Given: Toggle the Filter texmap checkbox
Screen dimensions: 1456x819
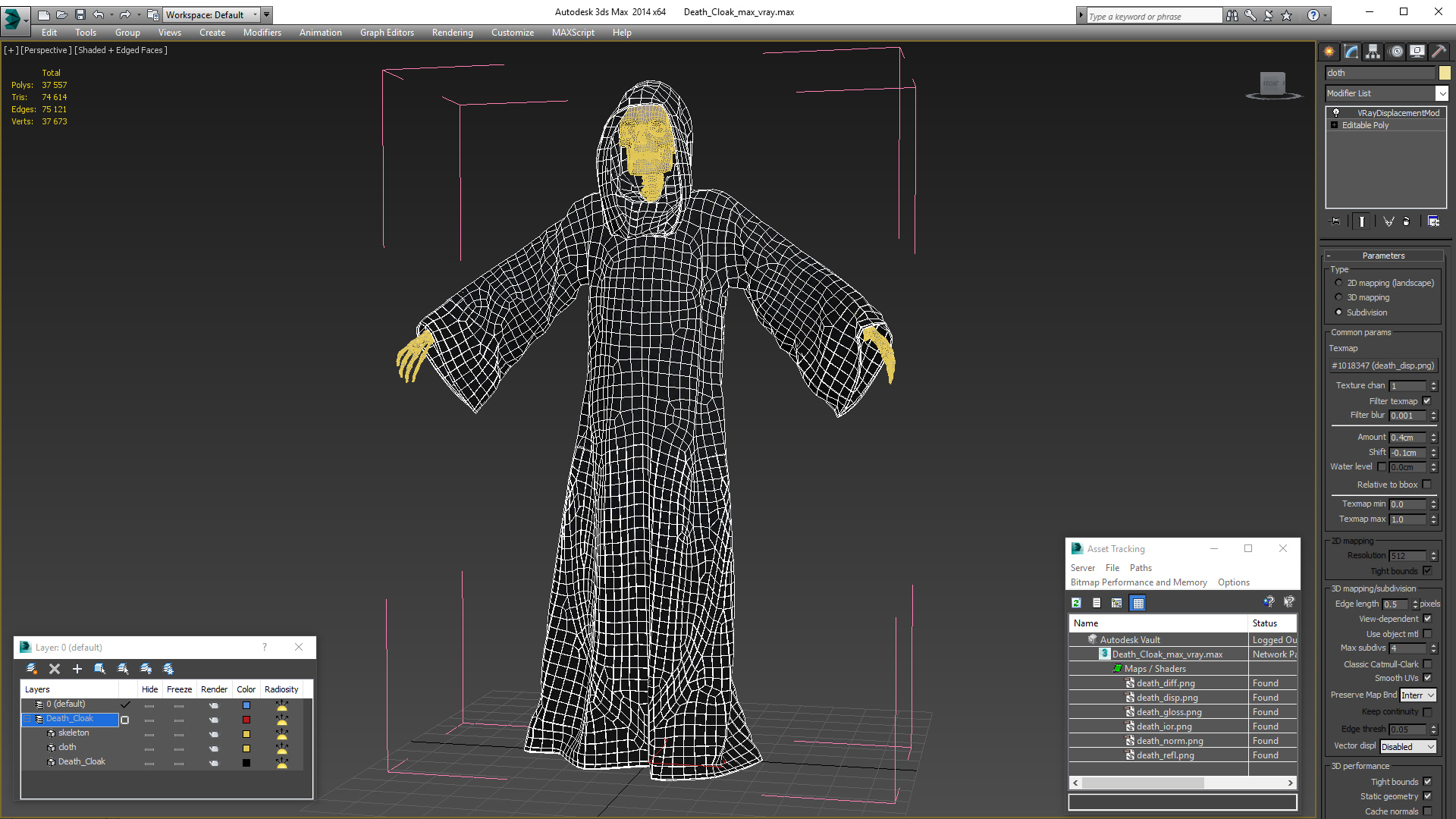Looking at the screenshot, I should (x=1426, y=401).
